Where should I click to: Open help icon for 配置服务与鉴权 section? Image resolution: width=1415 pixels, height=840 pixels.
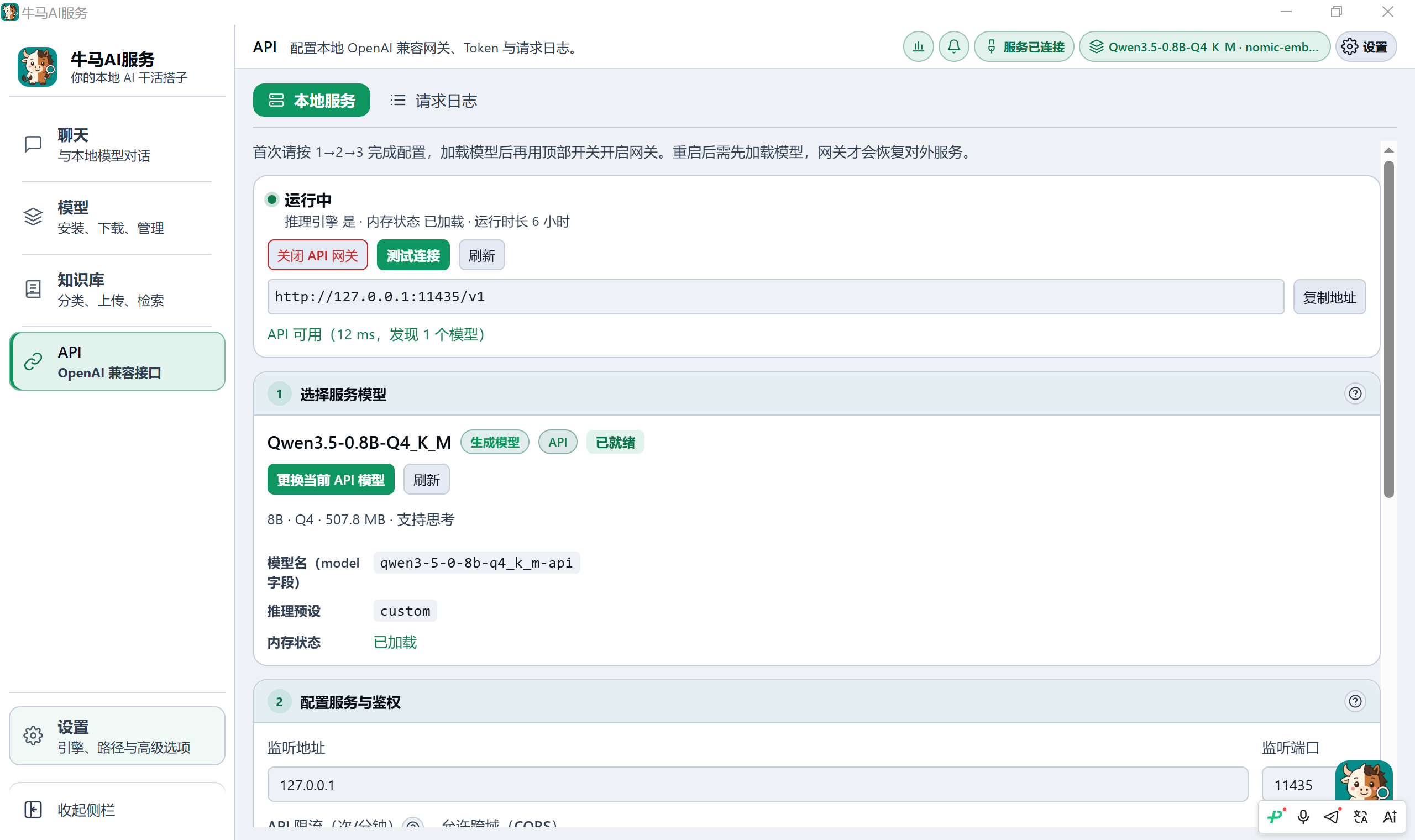coord(1355,702)
